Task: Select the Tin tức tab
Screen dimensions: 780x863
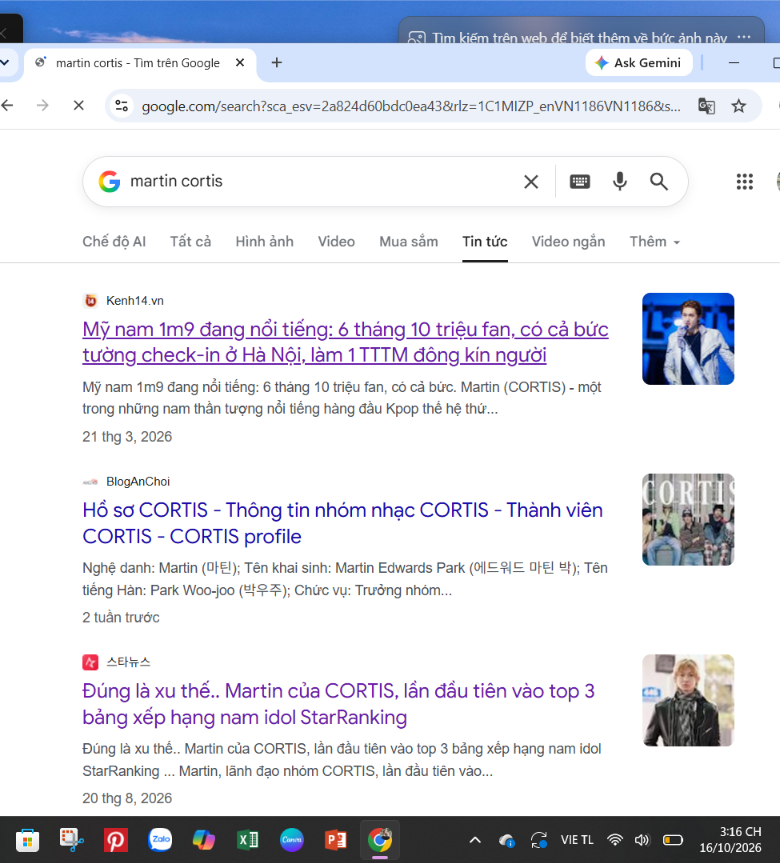Action: 485,242
